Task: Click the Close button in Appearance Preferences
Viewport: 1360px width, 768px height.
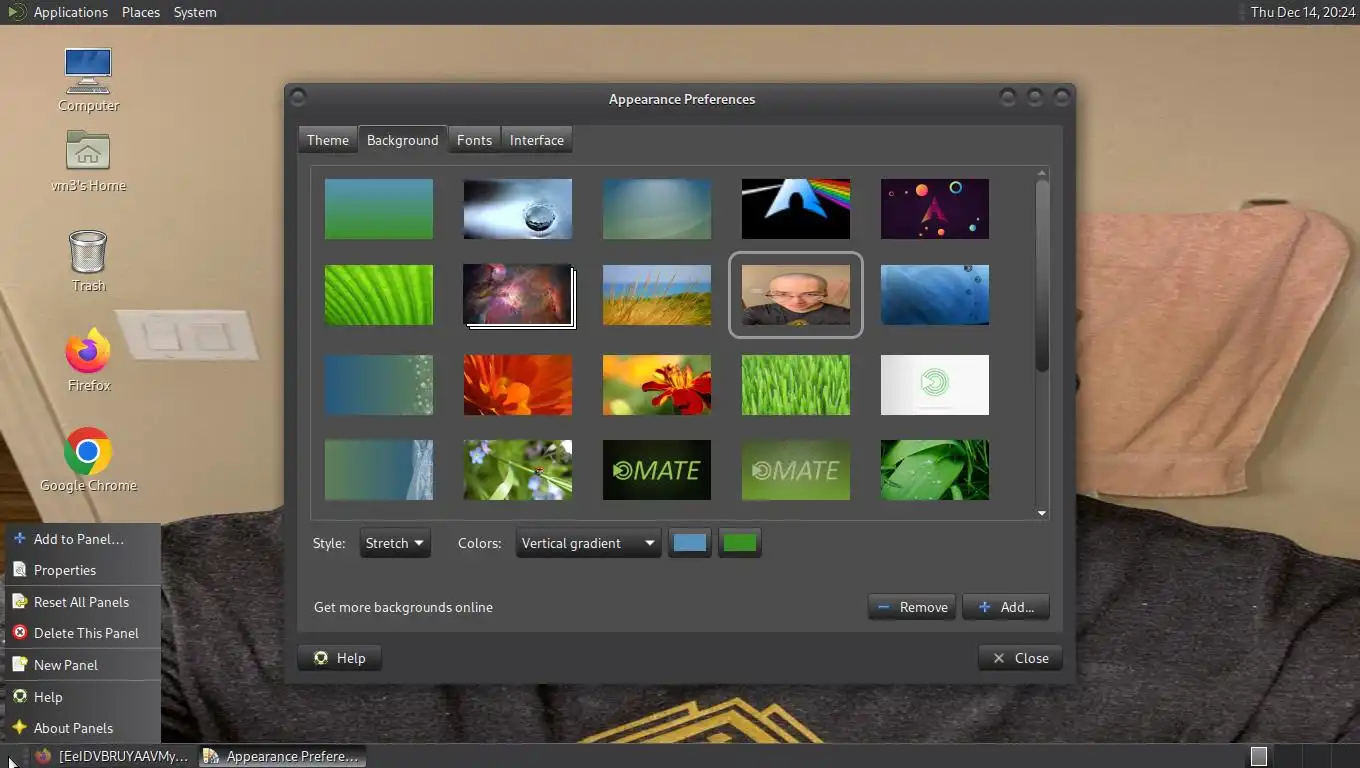Action: tap(1020, 658)
